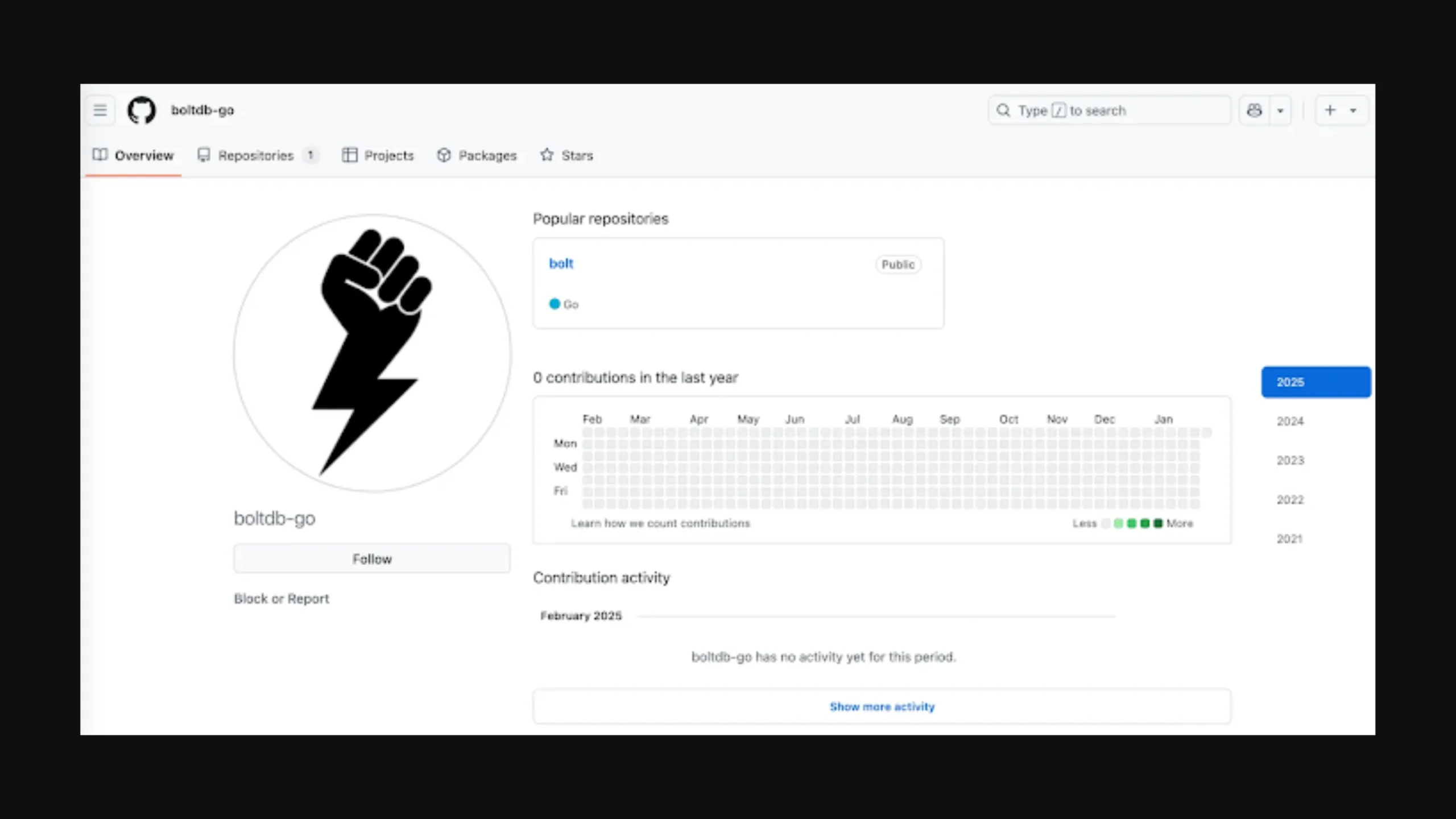Click the magnifier search icon
The image size is (1456, 819).
1004,110
